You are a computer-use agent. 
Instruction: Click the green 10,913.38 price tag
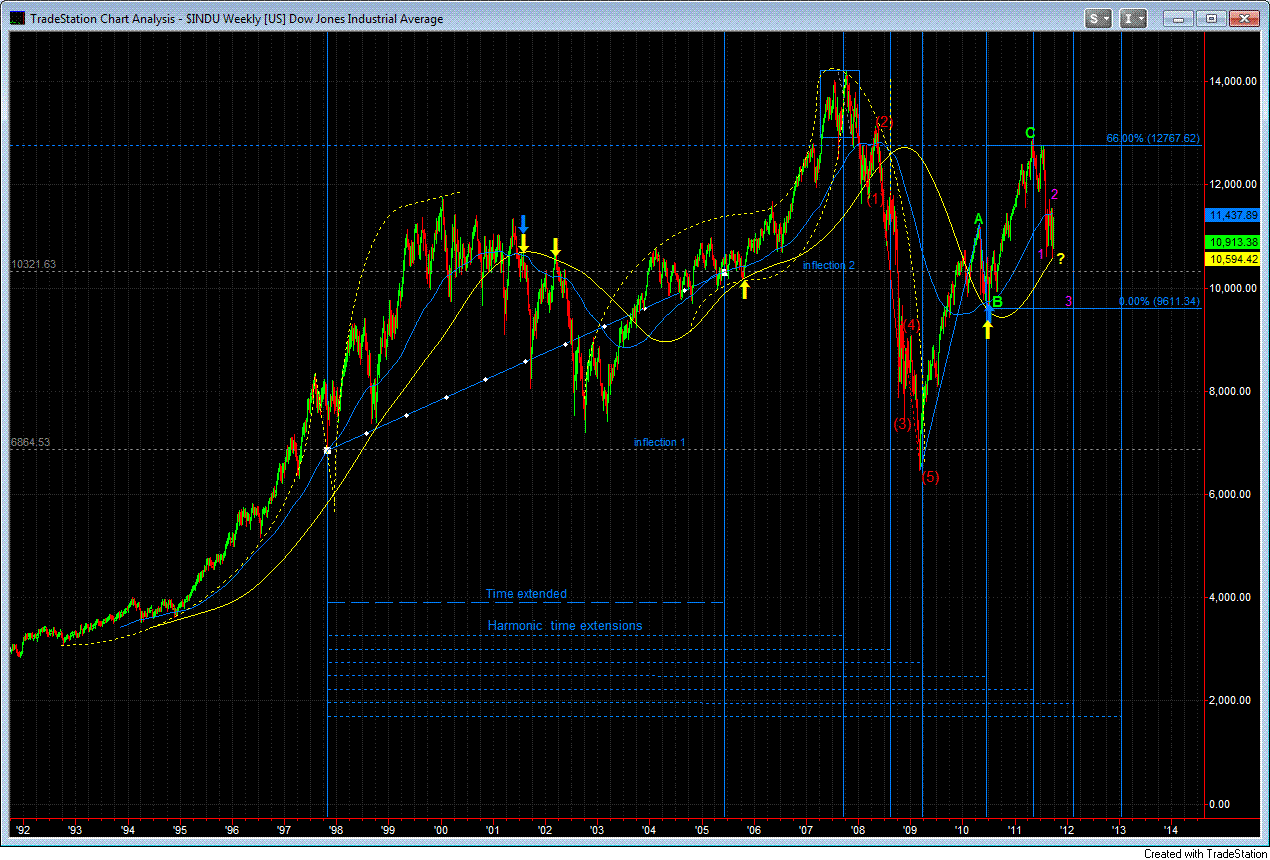1233,242
